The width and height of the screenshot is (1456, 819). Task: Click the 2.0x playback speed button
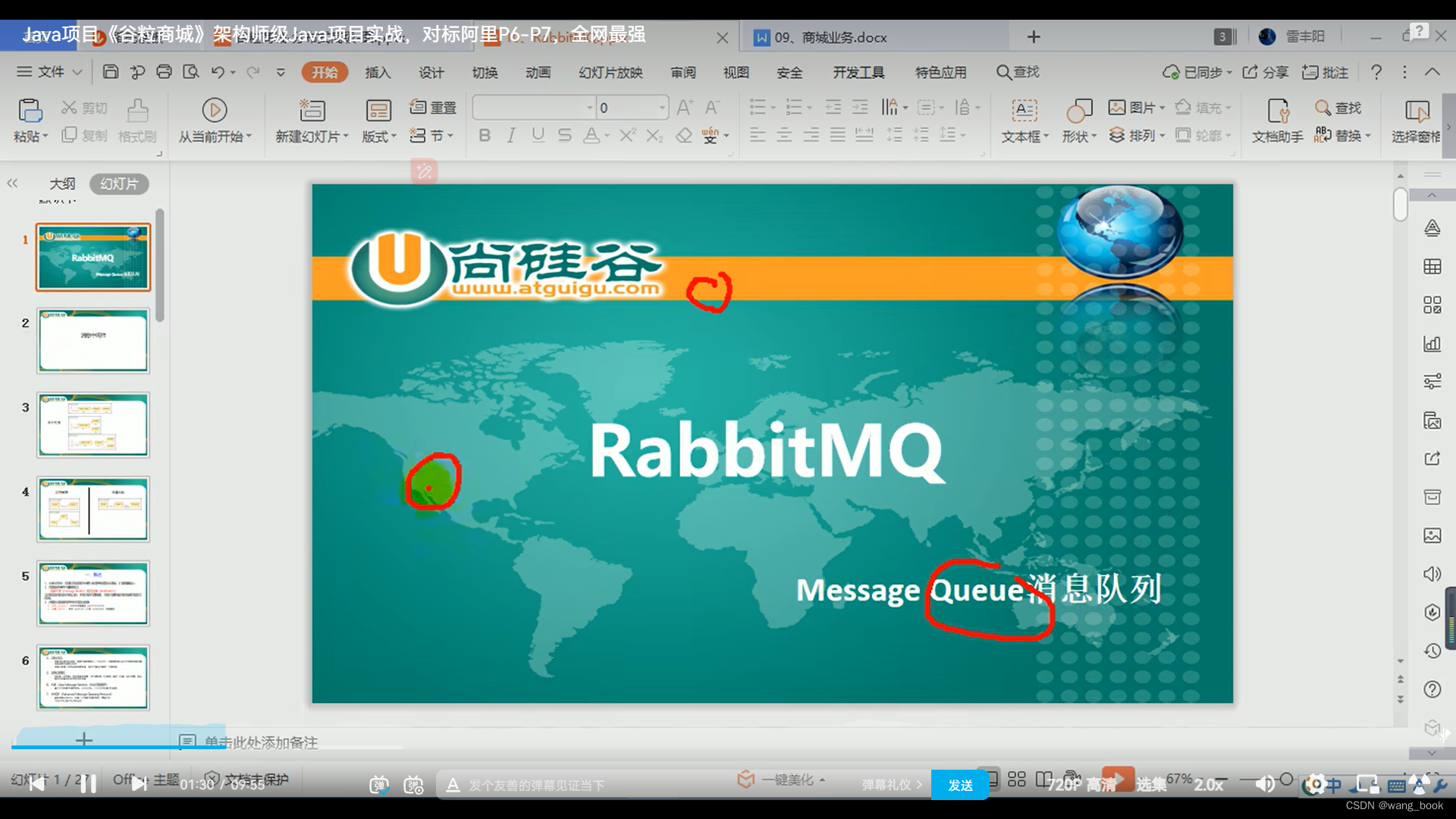pyautogui.click(x=1209, y=785)
